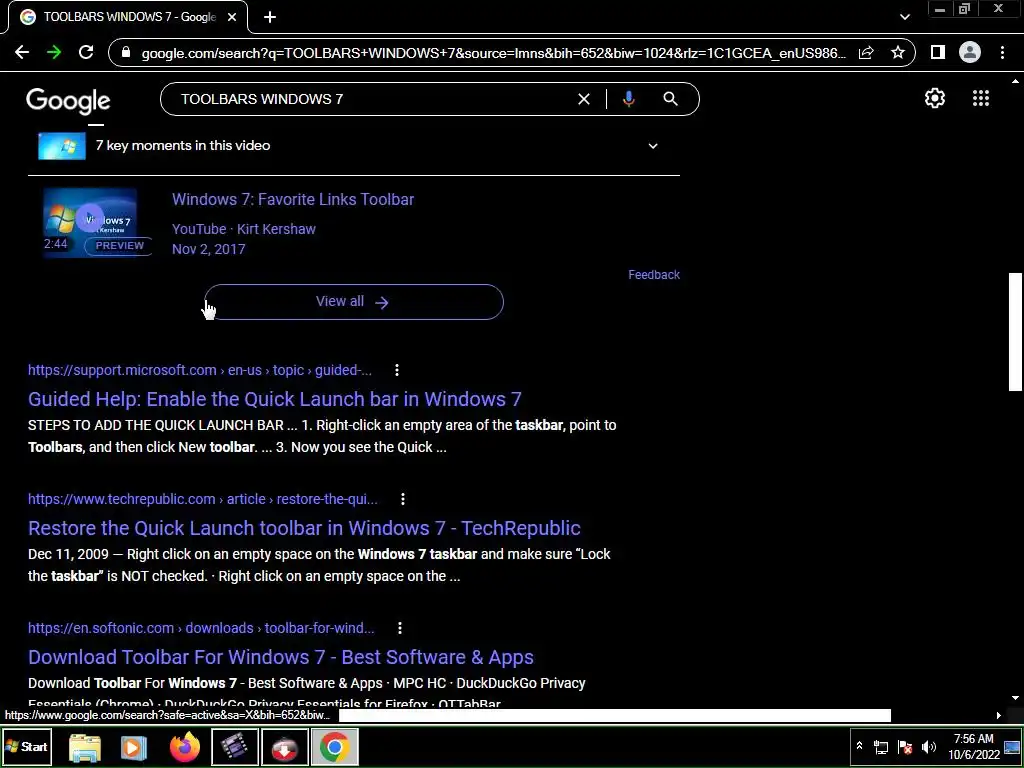Open the tab search chevron
This screenshot has width=1024, height=768.
tap(904, 17)
